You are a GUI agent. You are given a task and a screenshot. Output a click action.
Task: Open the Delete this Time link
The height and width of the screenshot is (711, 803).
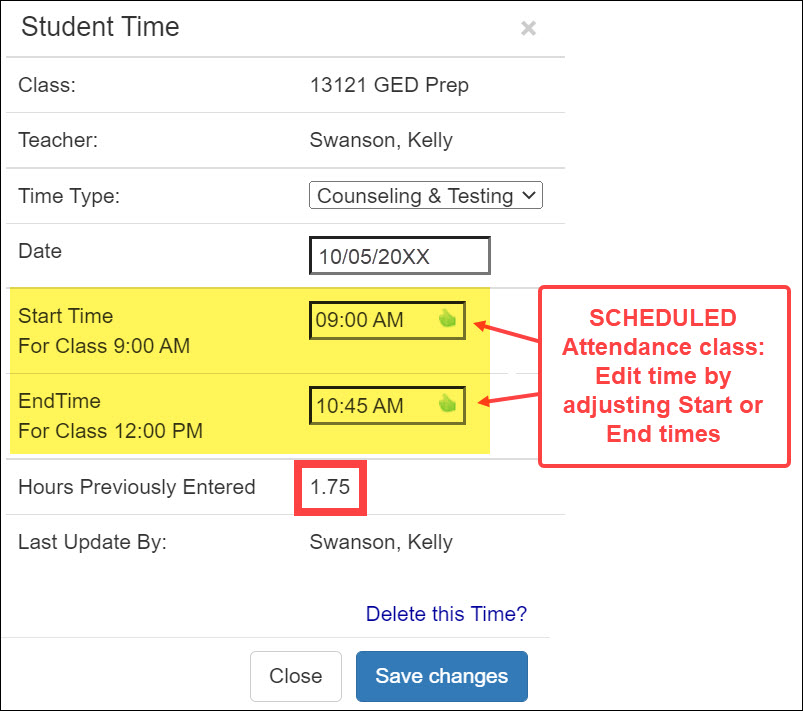[446, 614]
